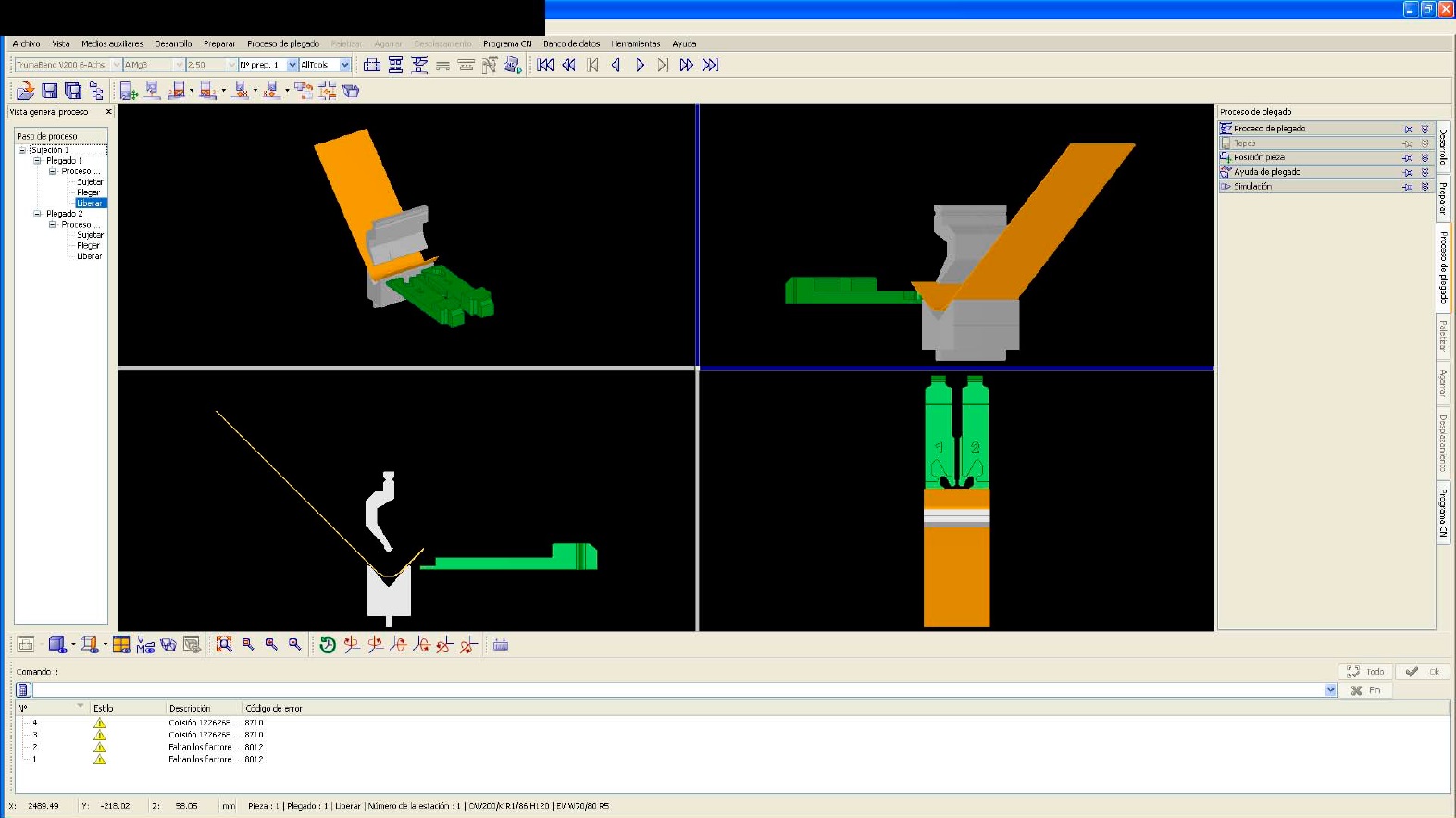This screenshot has height=818, width=1456.
Task: Click the open file folder icon
Action: [25, 91]
